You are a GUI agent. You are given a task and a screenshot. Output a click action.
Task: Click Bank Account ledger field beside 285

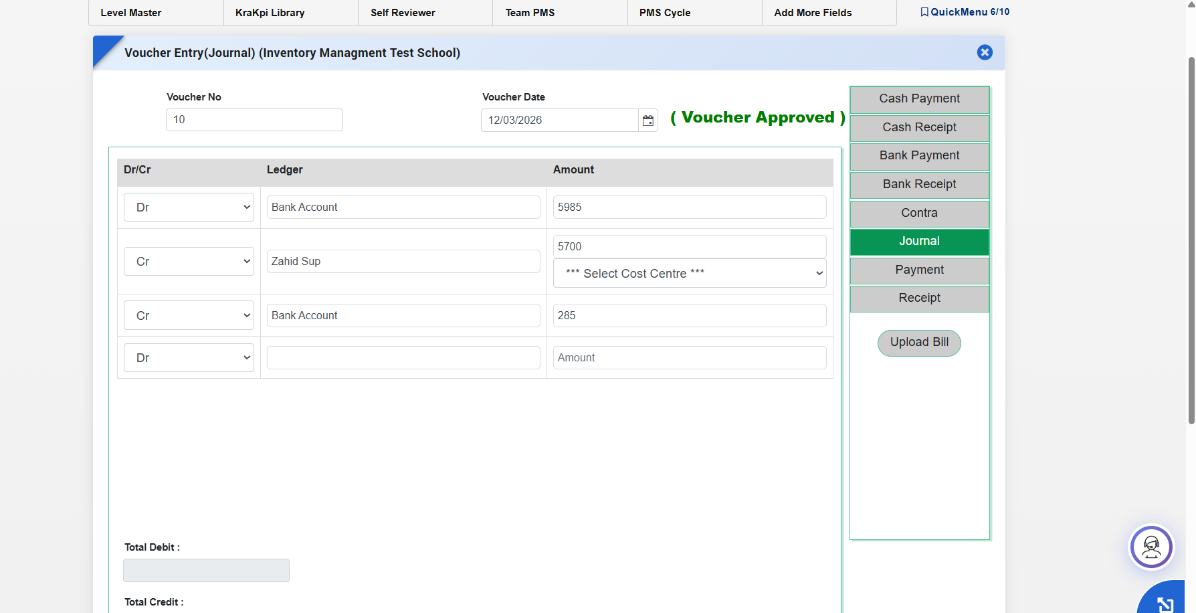pyautogui.click(x=403, y=316)
